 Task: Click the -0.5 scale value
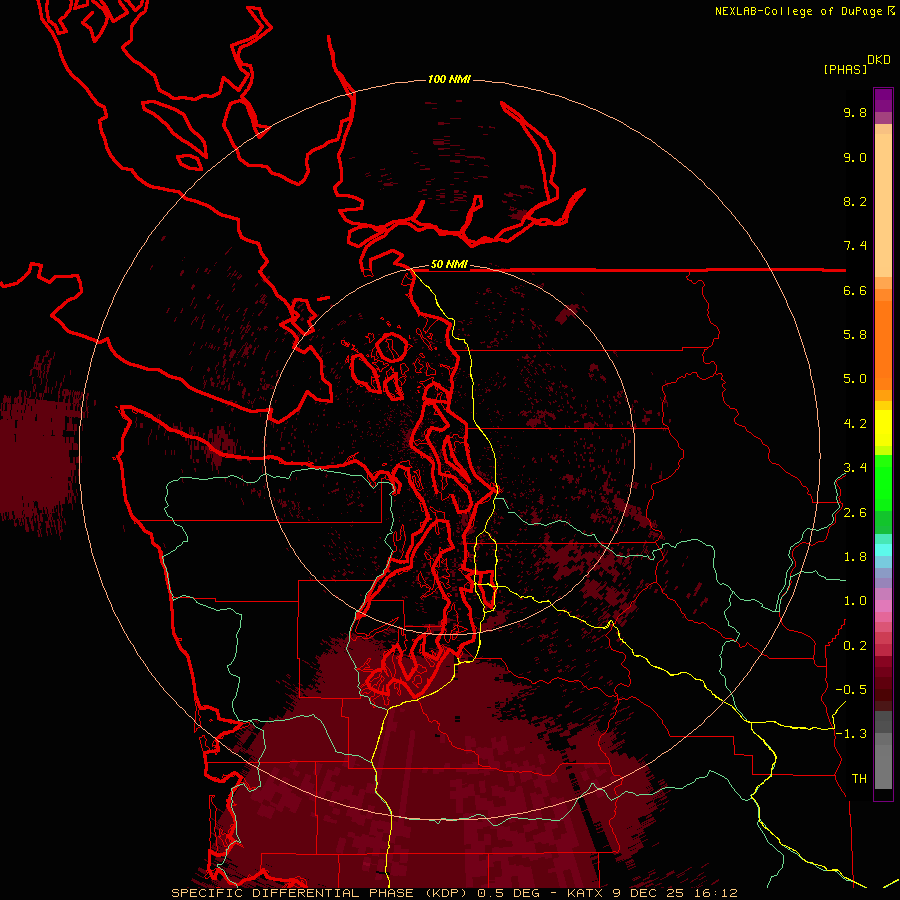click(851, 690)
